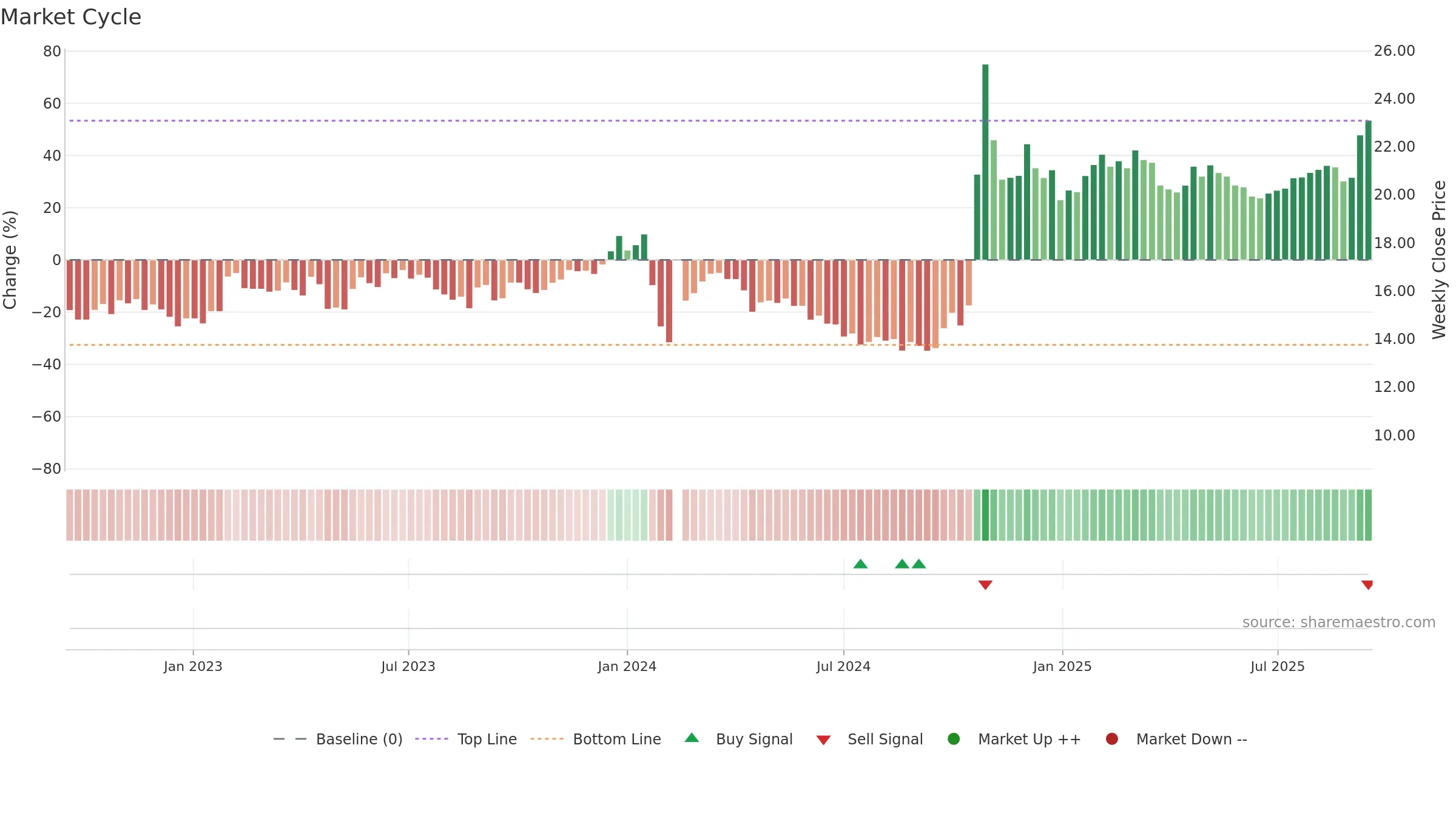Image resolution: width=1456 pixels, height=819 pixels.
Task: Click the Market Down -- legend label
Action: pyautogui.click(x=1191, y=739)
